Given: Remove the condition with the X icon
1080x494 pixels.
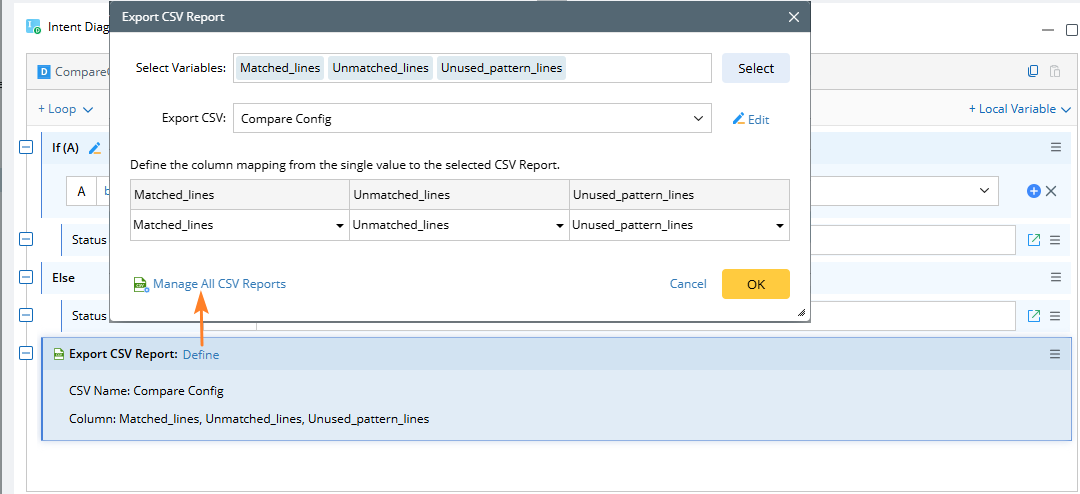Looking at the screenshot, I should pyautogui.click(x=1051, y=191).
